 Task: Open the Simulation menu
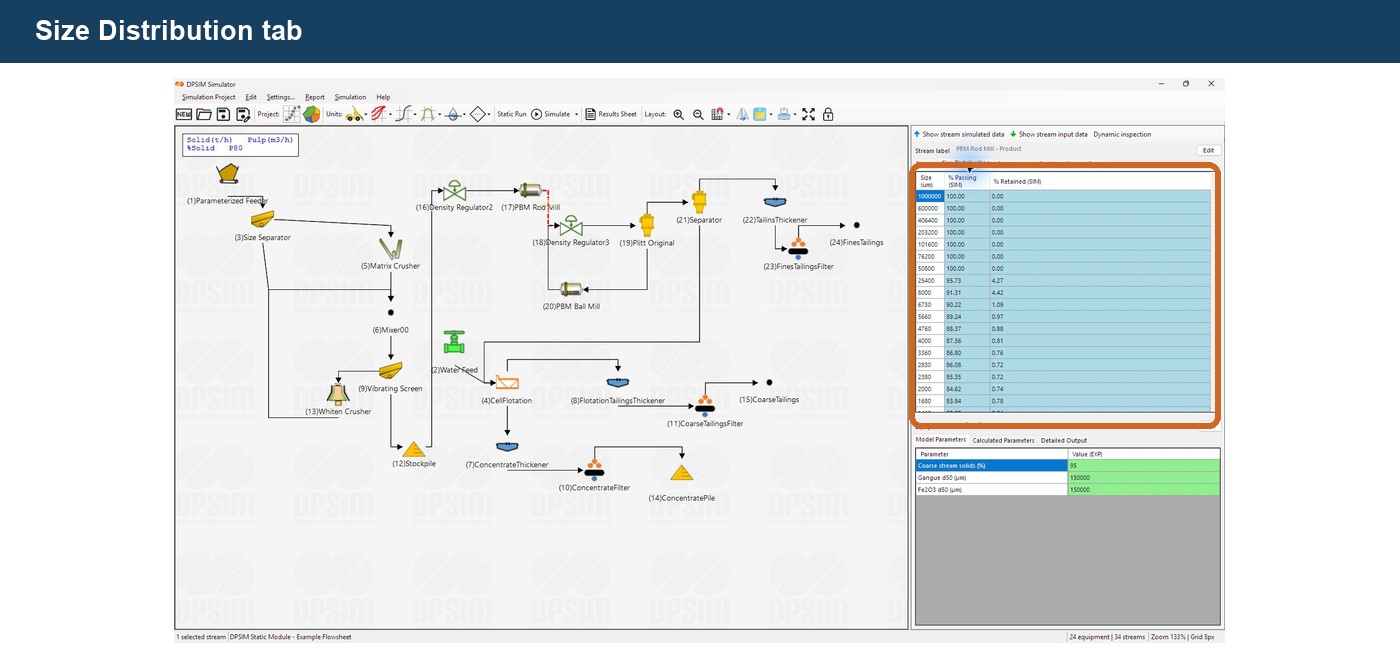(x=350, y=97)
